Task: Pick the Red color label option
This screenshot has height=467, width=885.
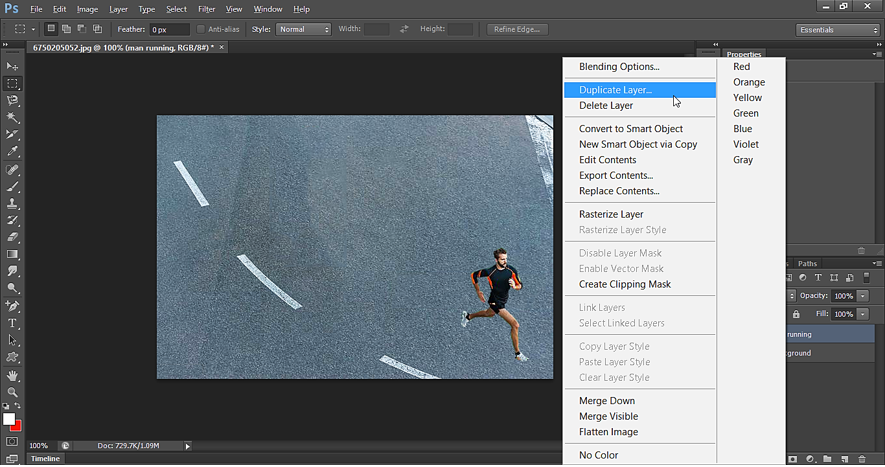Action: (x=741, y=67)
